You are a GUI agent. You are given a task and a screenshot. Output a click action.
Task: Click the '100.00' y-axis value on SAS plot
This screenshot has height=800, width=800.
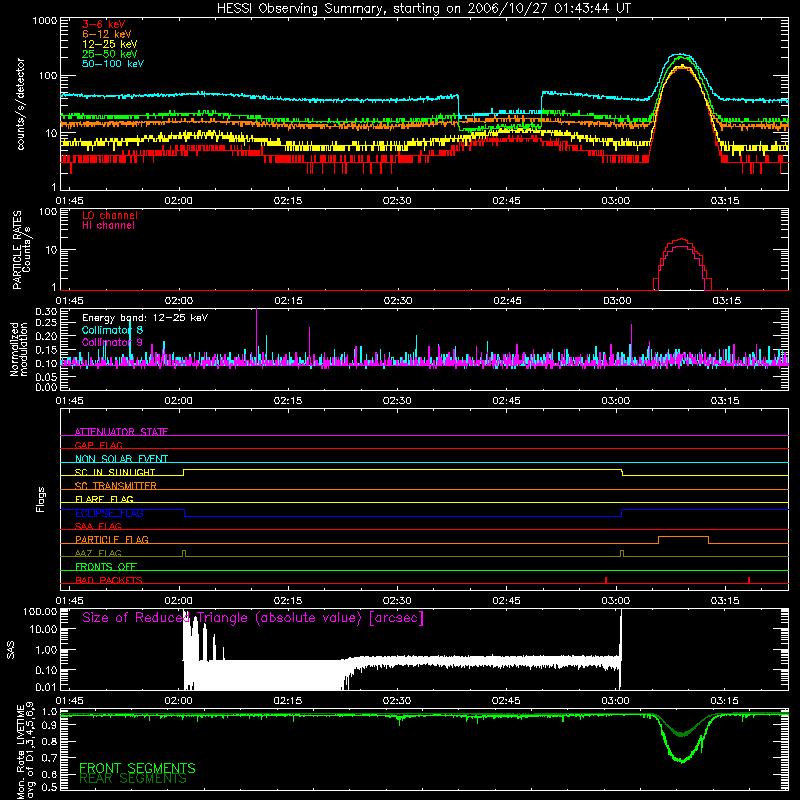coord(40,612)
